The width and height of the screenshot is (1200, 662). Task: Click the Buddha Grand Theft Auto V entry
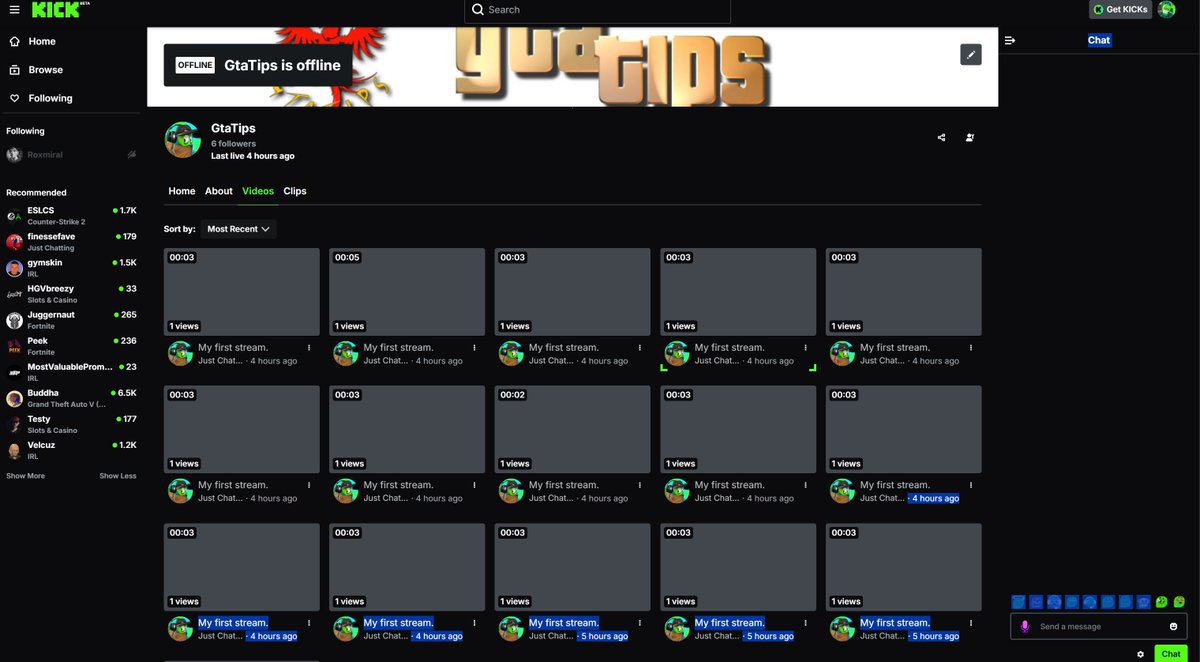tap(70, 398)
